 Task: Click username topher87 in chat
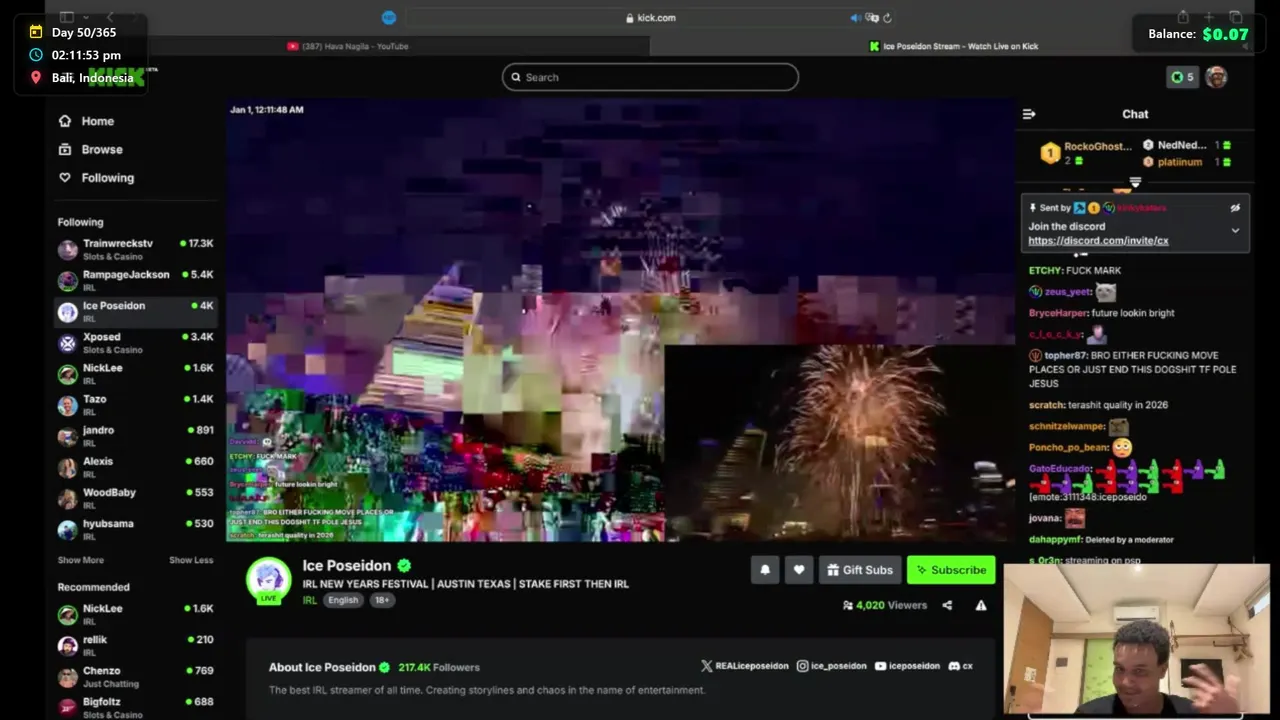(1066, 356)
